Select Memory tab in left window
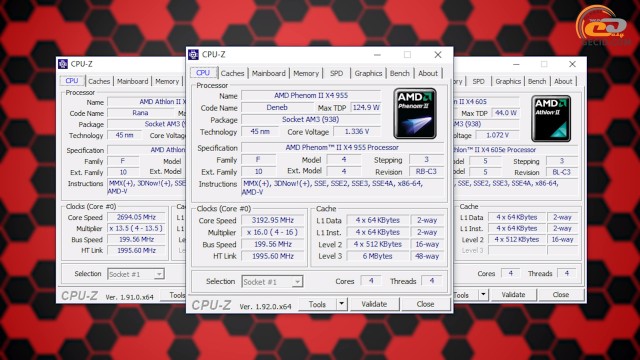The height and width of the screenshot is (360, 640). (167, 81)
